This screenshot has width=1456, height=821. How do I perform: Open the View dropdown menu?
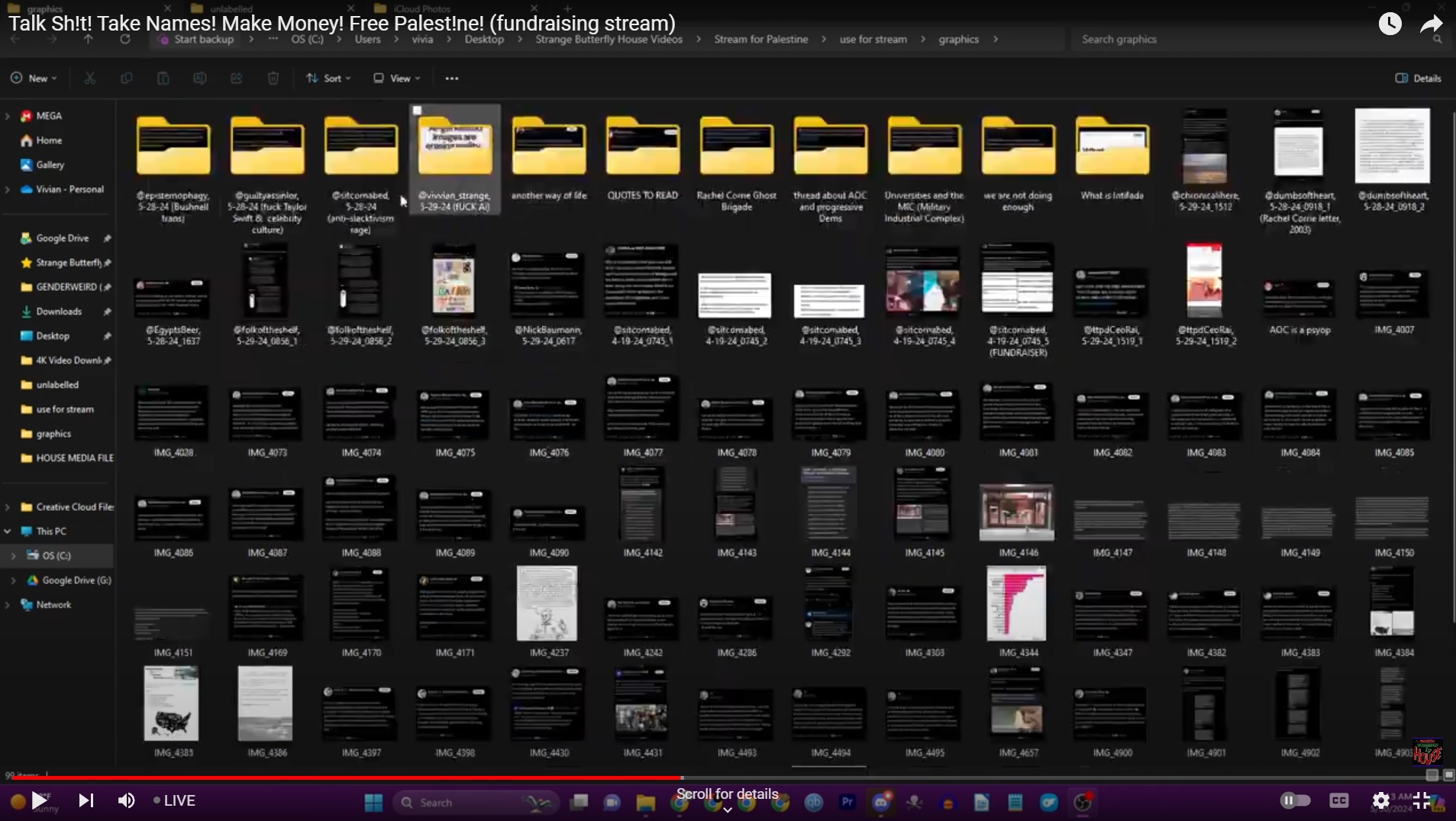click(x=397, y=78)
